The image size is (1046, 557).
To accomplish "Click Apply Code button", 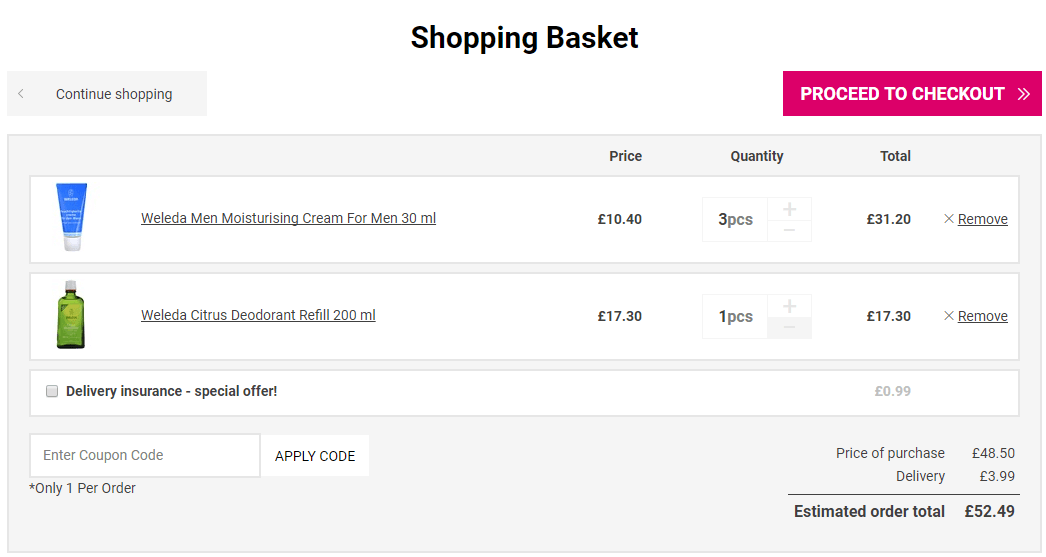I will pos(315,456).
